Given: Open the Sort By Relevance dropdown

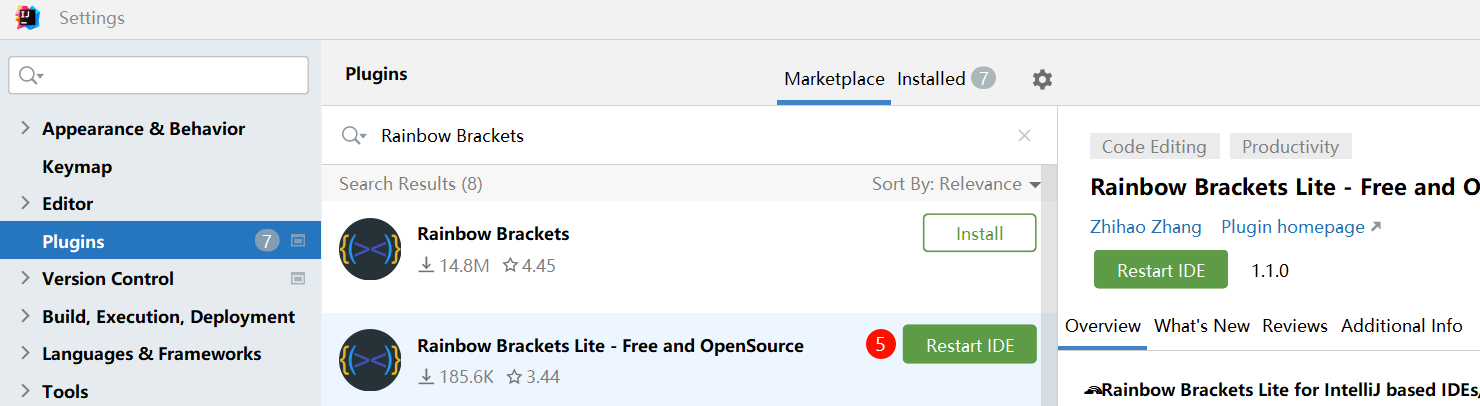Looking at the screenshot, I should click(955, 184).
